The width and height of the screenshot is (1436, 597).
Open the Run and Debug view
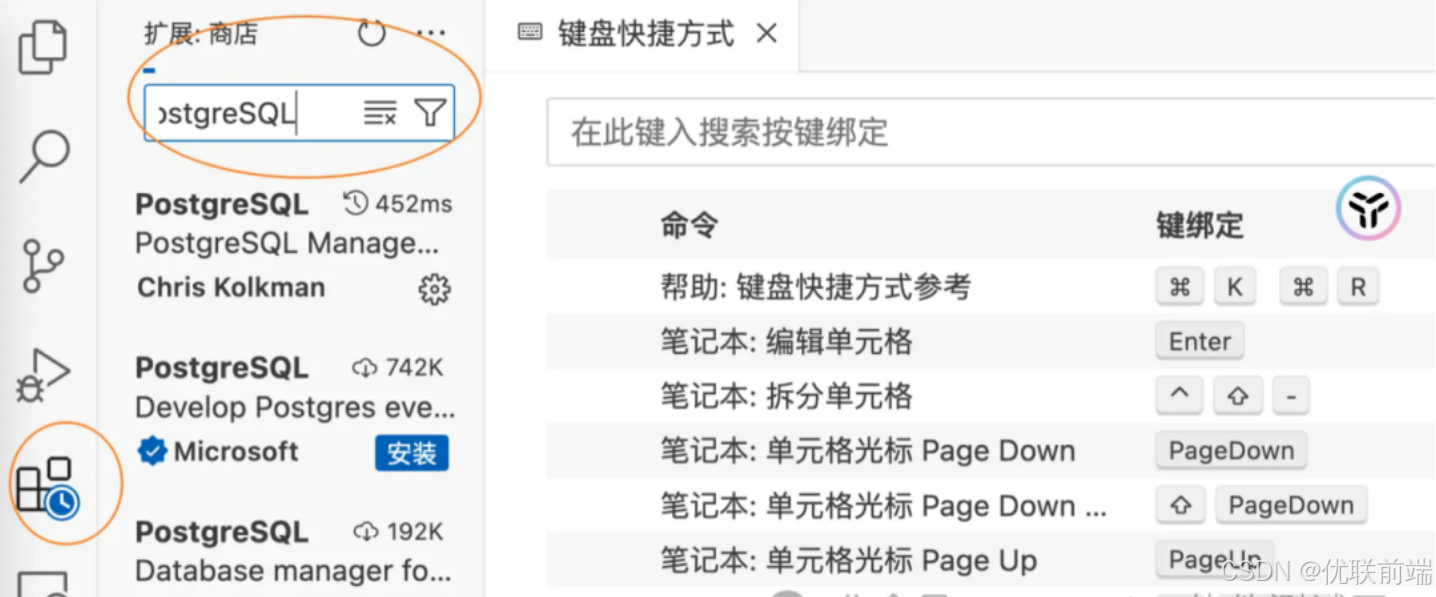click(44, 375)
